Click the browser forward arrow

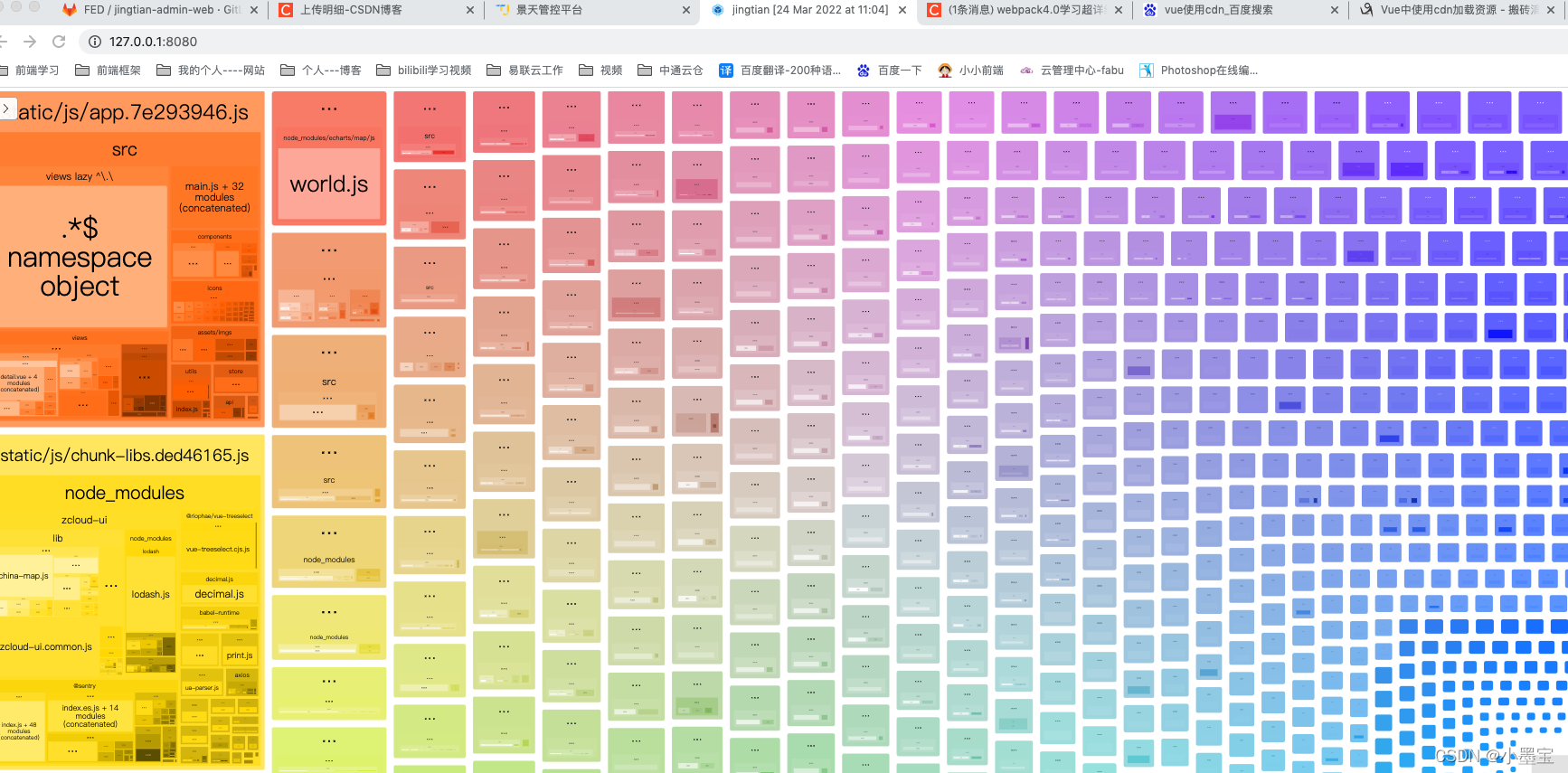(x=30, y=42)
